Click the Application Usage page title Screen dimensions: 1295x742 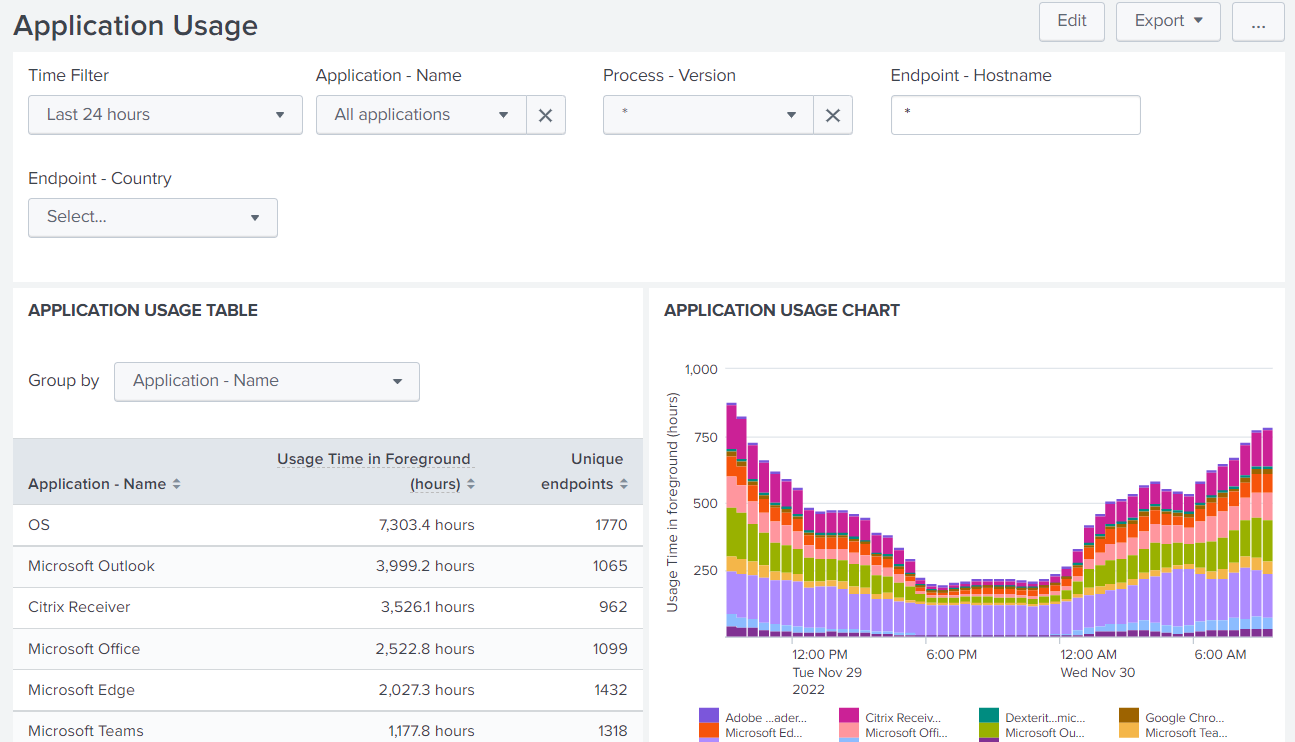tap(135, 26)
